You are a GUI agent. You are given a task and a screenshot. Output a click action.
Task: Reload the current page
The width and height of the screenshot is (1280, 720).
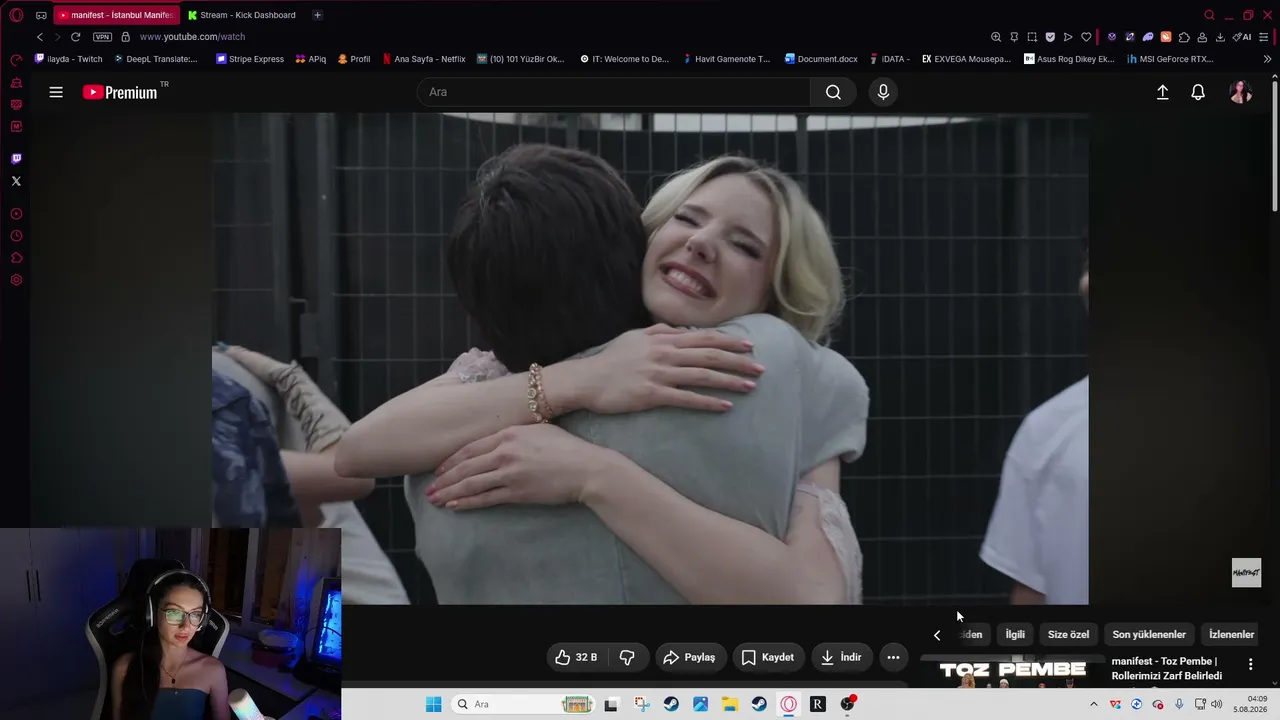point(75,37)
